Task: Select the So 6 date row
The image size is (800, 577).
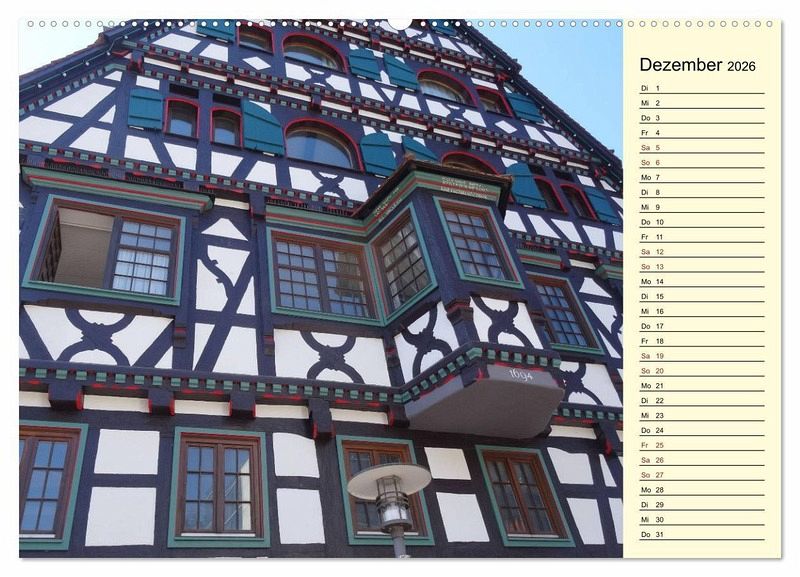Action: (702, 163)
